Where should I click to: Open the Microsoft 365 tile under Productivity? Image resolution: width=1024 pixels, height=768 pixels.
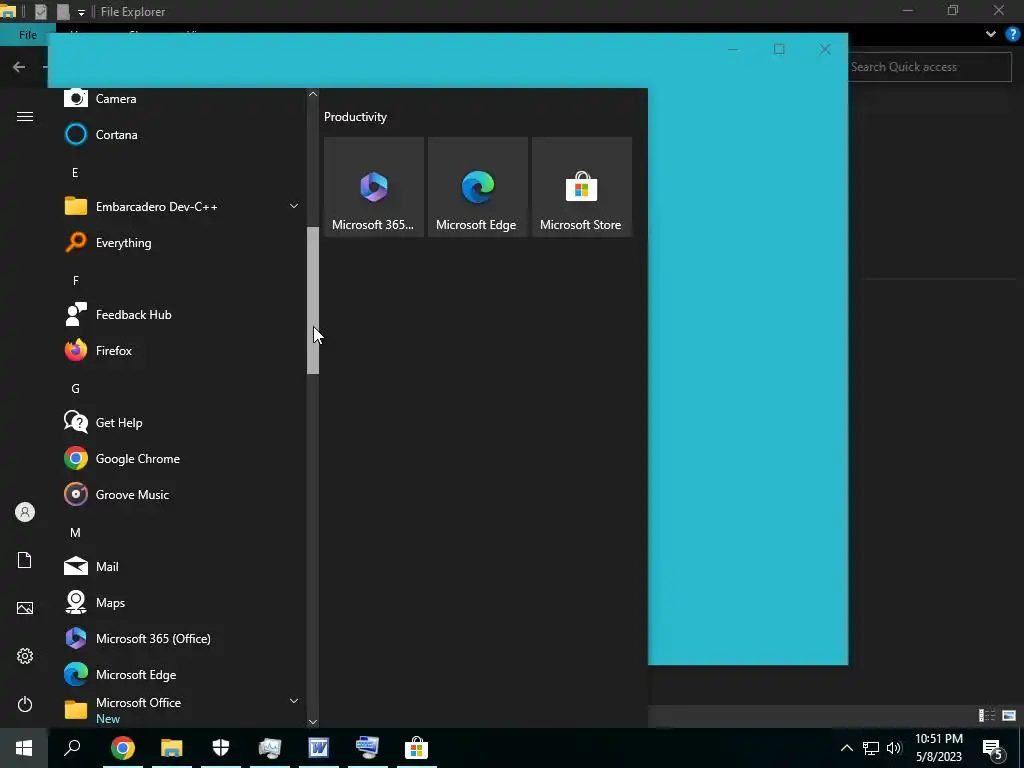pos(374,187)
